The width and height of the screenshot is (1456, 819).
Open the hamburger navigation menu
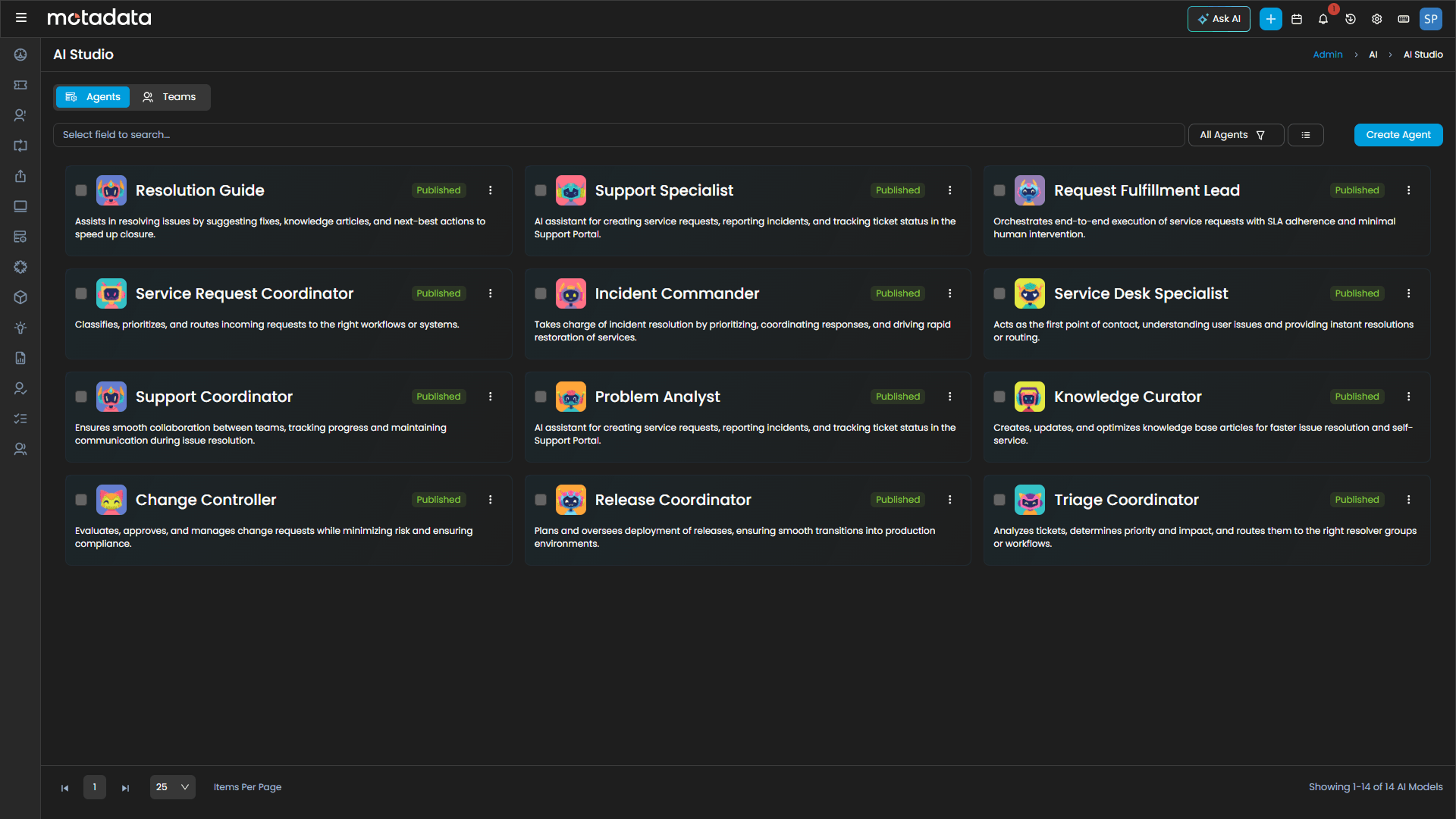pos(22,17)
